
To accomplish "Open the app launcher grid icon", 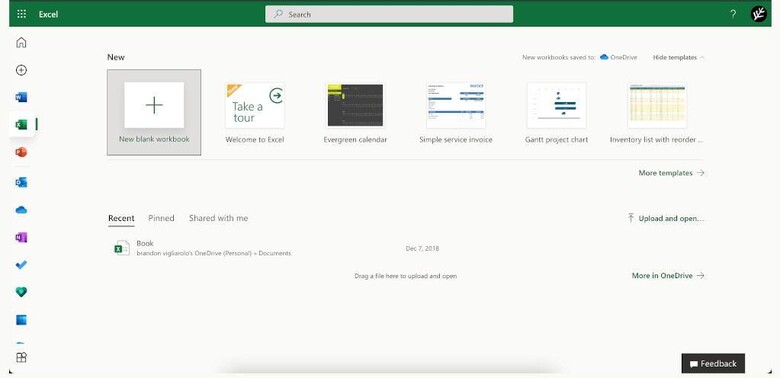I will pyautogui.click(x=21, y=14).
